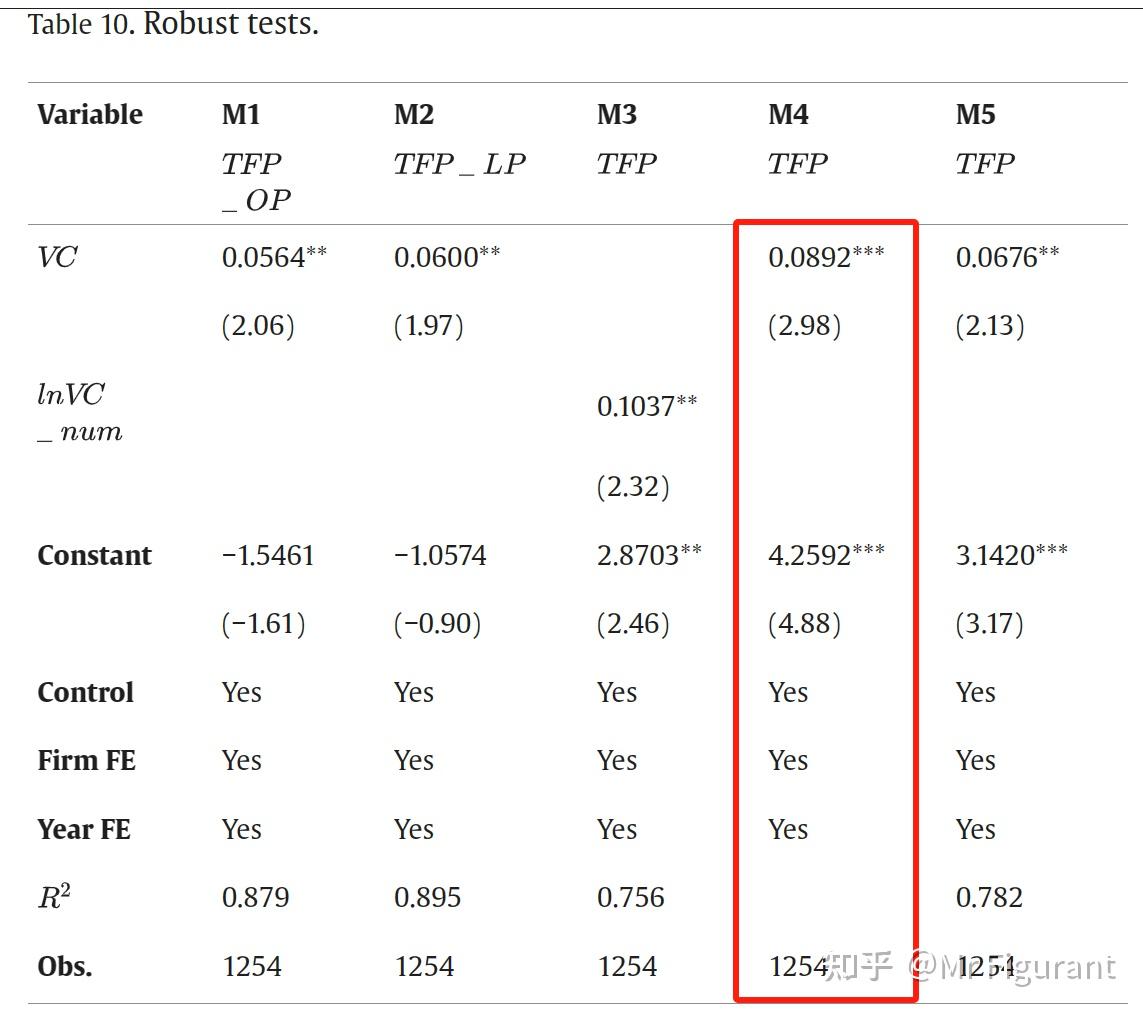Viewport: 1143px width, 1017px height.
Task: Click the t-statistic (3.17) in M5
Action: coord(989,624)
